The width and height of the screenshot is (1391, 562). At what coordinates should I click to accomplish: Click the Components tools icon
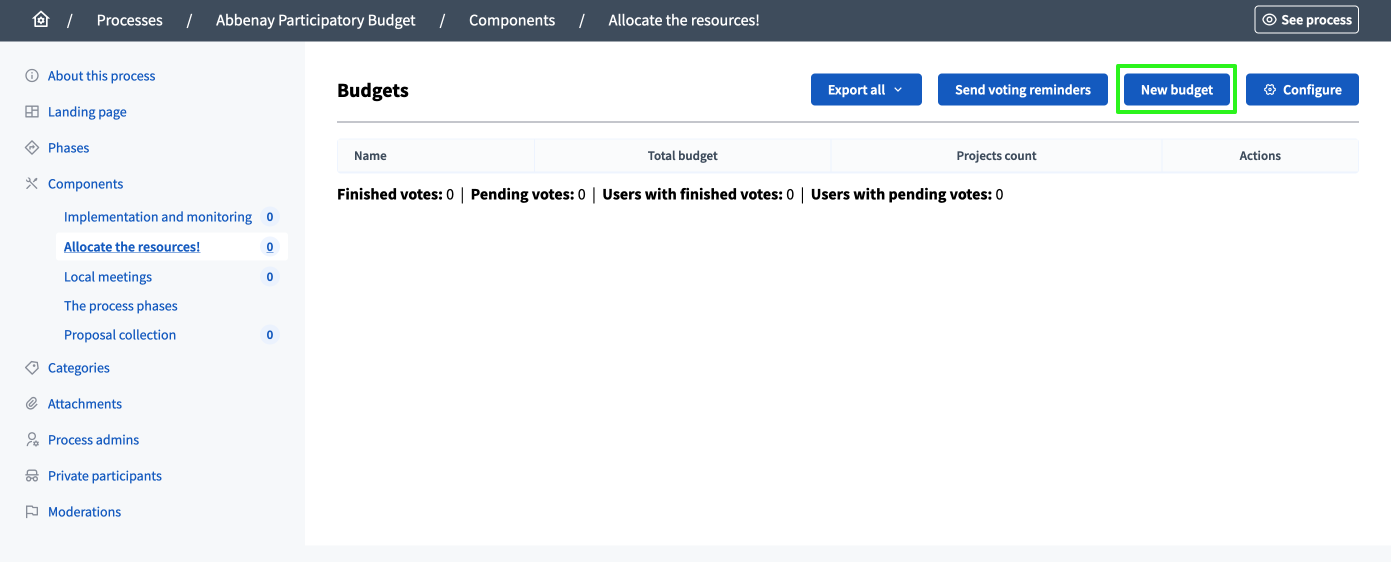tap(32, 184)
